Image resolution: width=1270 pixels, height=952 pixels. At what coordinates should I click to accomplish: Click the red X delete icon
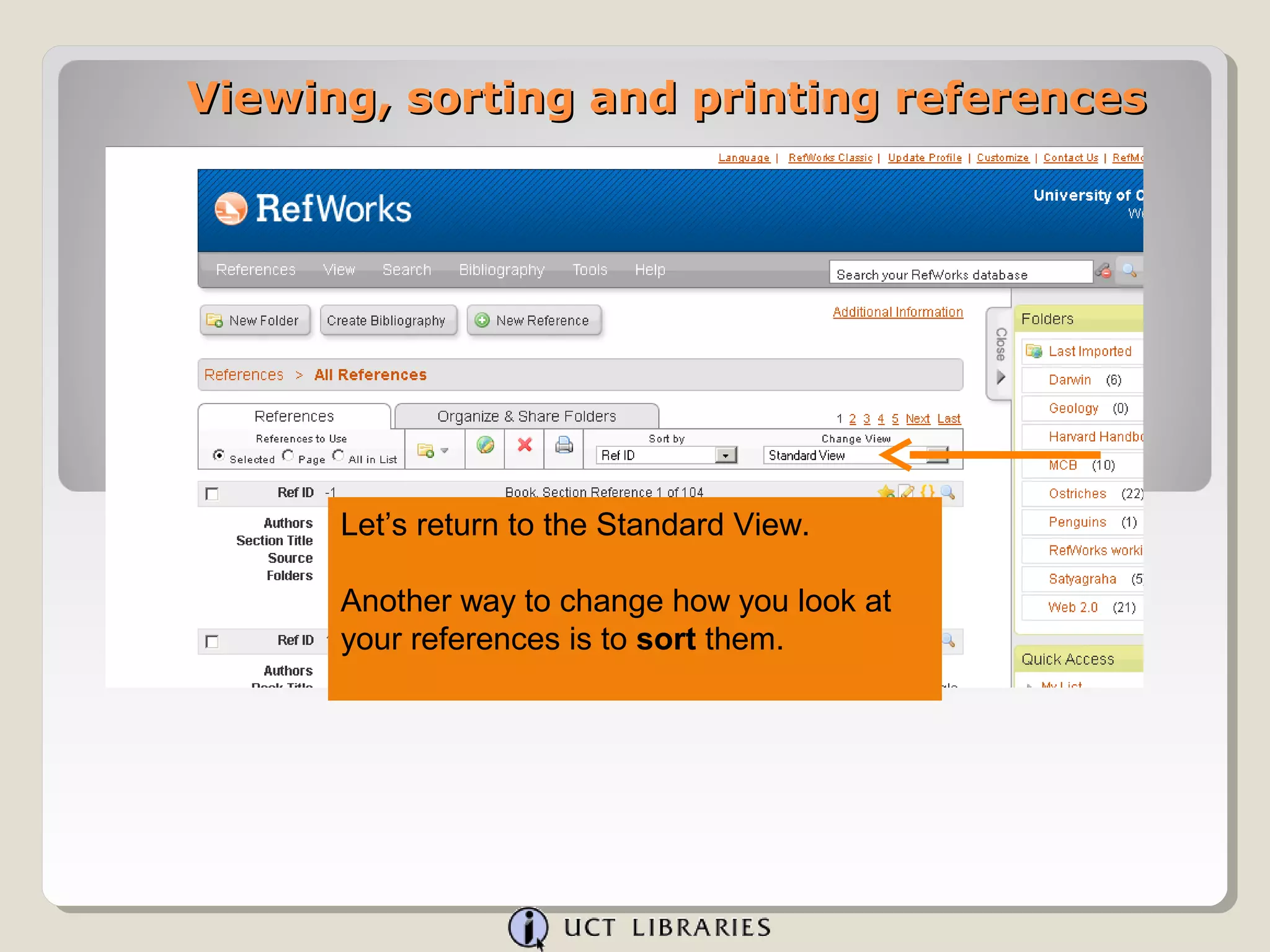(x=525, y=445)
